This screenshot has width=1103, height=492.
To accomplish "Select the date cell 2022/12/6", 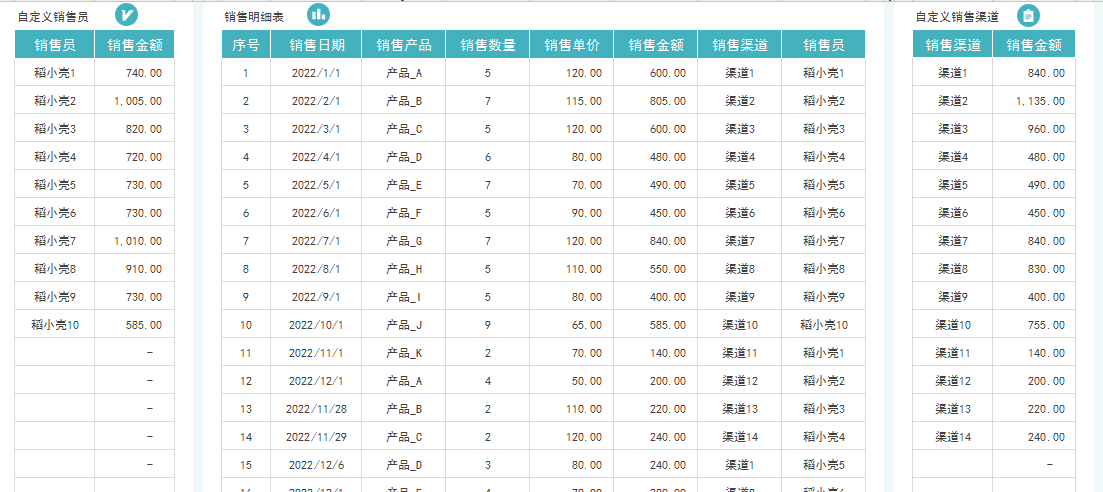I will coord(317,465).
